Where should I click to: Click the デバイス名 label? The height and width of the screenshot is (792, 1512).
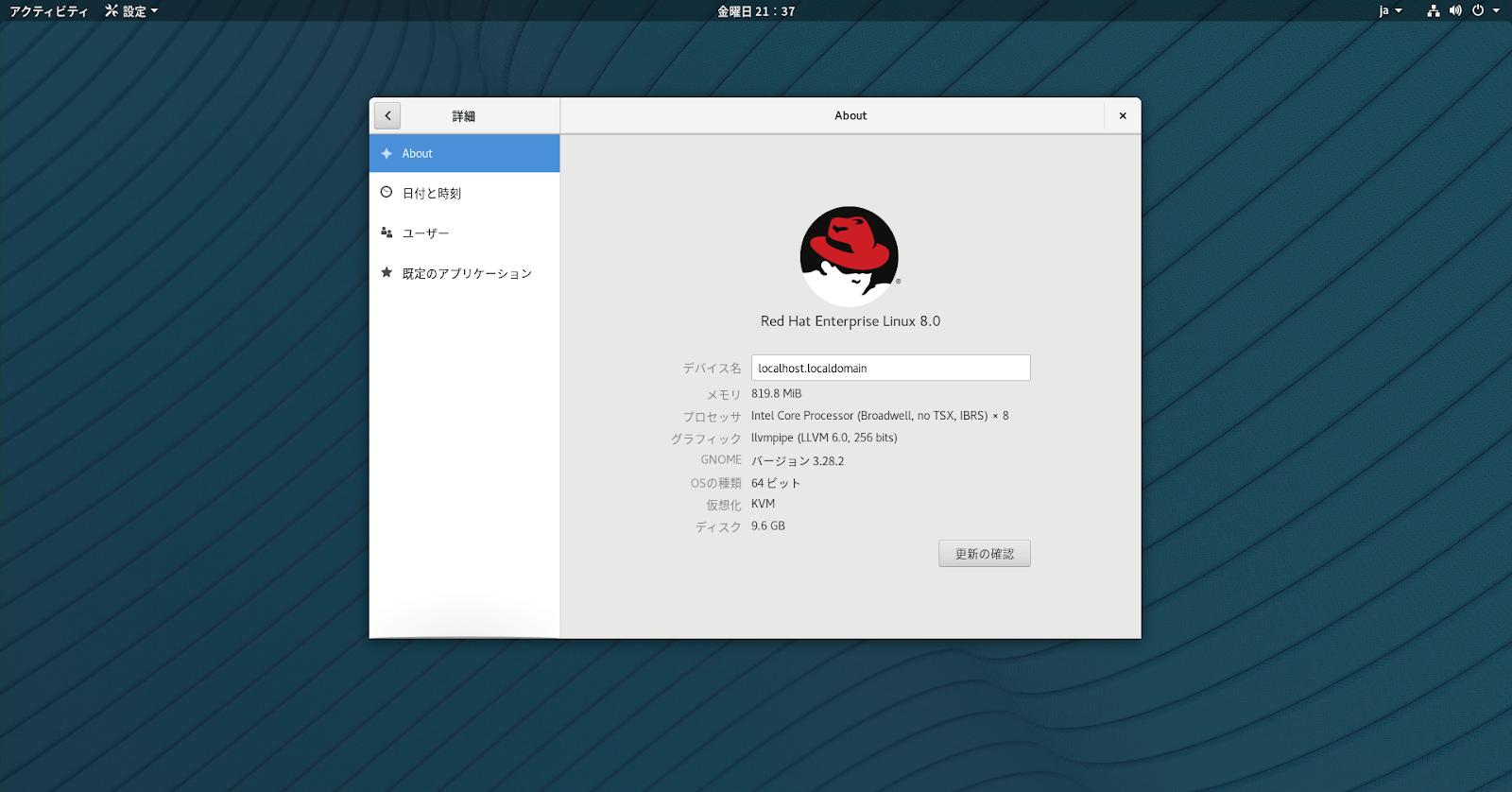point(713,369)
